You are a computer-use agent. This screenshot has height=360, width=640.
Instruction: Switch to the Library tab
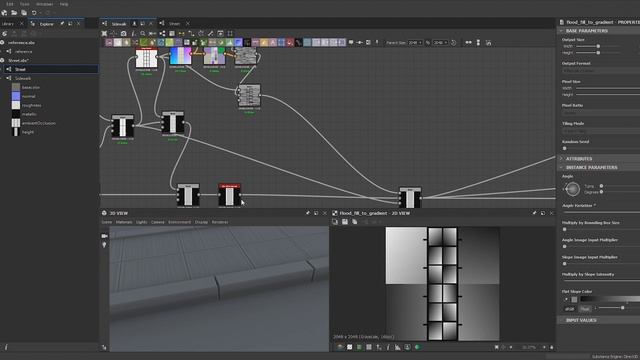coord(8,24)
